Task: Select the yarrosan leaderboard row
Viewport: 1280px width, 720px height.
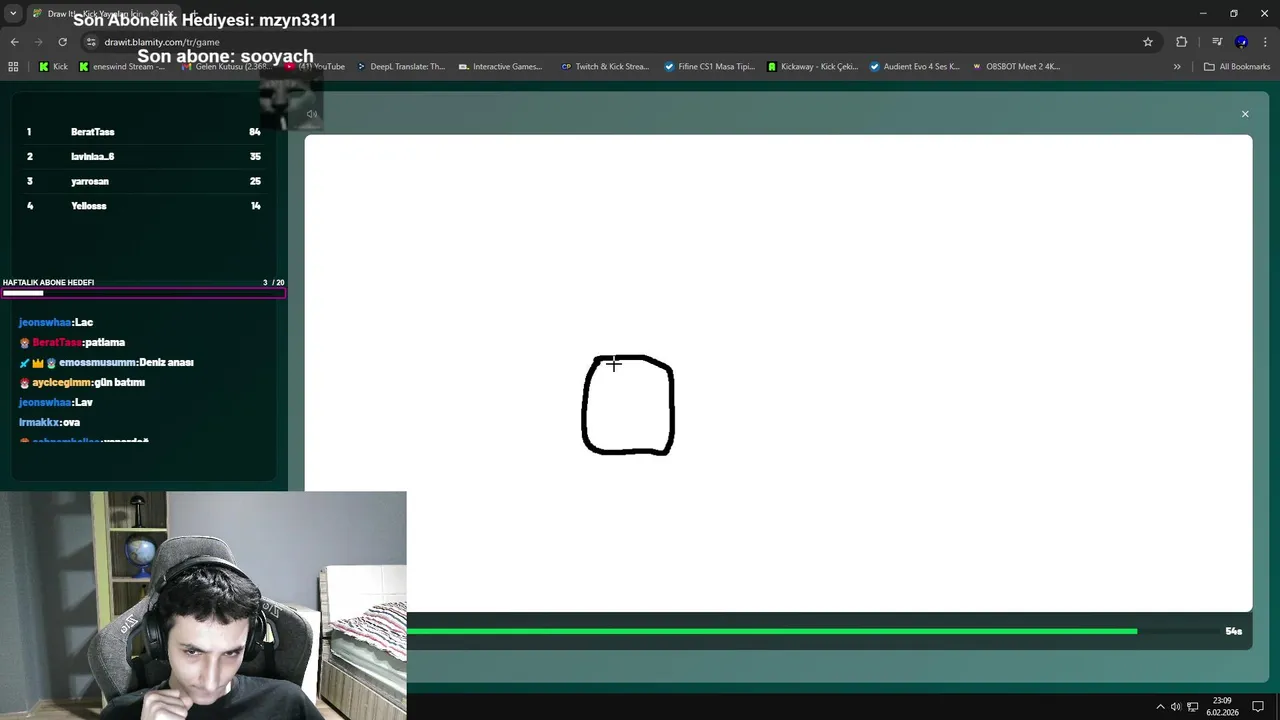Action: point(144,181)
